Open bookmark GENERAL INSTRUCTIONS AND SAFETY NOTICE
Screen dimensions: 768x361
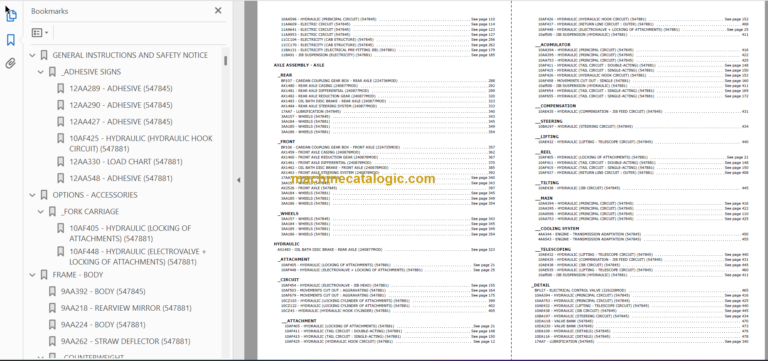point(130,55)
